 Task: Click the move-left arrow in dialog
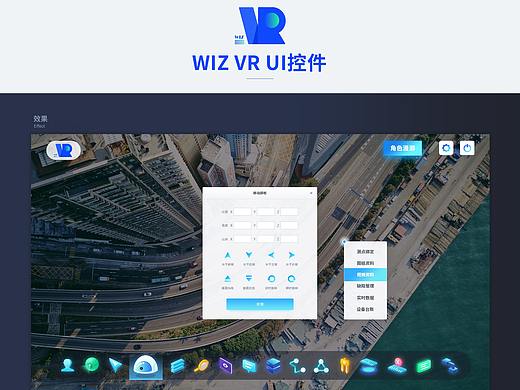click(271, 255)
